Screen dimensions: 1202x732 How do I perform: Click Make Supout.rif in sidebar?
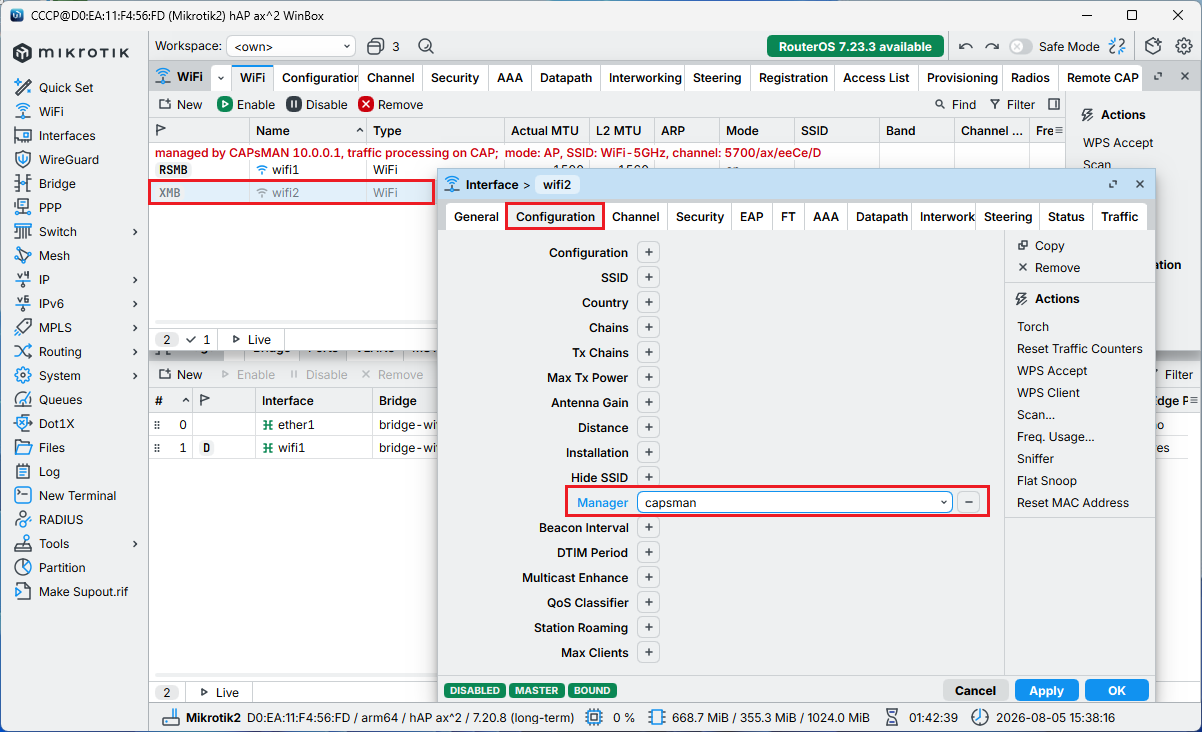click(x=83, y=591)
